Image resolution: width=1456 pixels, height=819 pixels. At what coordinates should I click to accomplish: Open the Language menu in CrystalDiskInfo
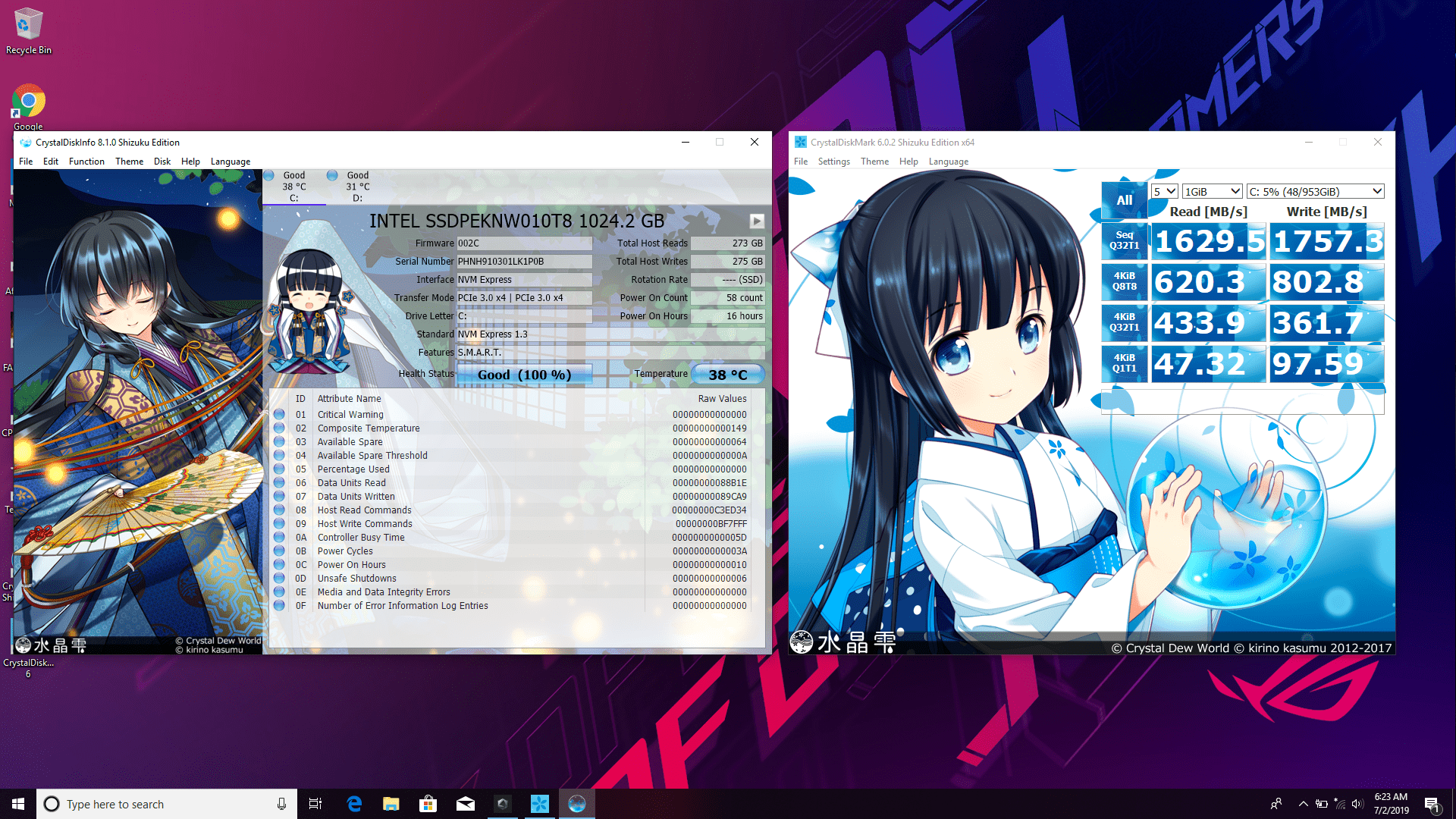point(231,162)
